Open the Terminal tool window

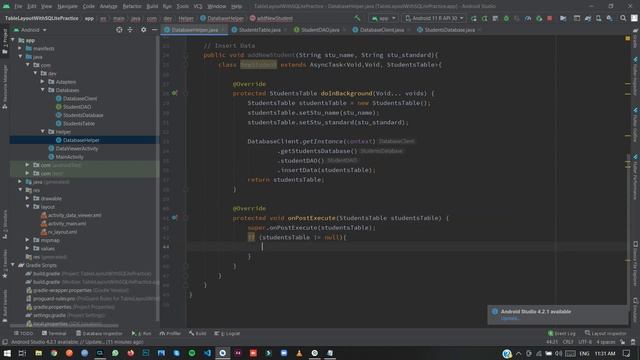(54, 333)
